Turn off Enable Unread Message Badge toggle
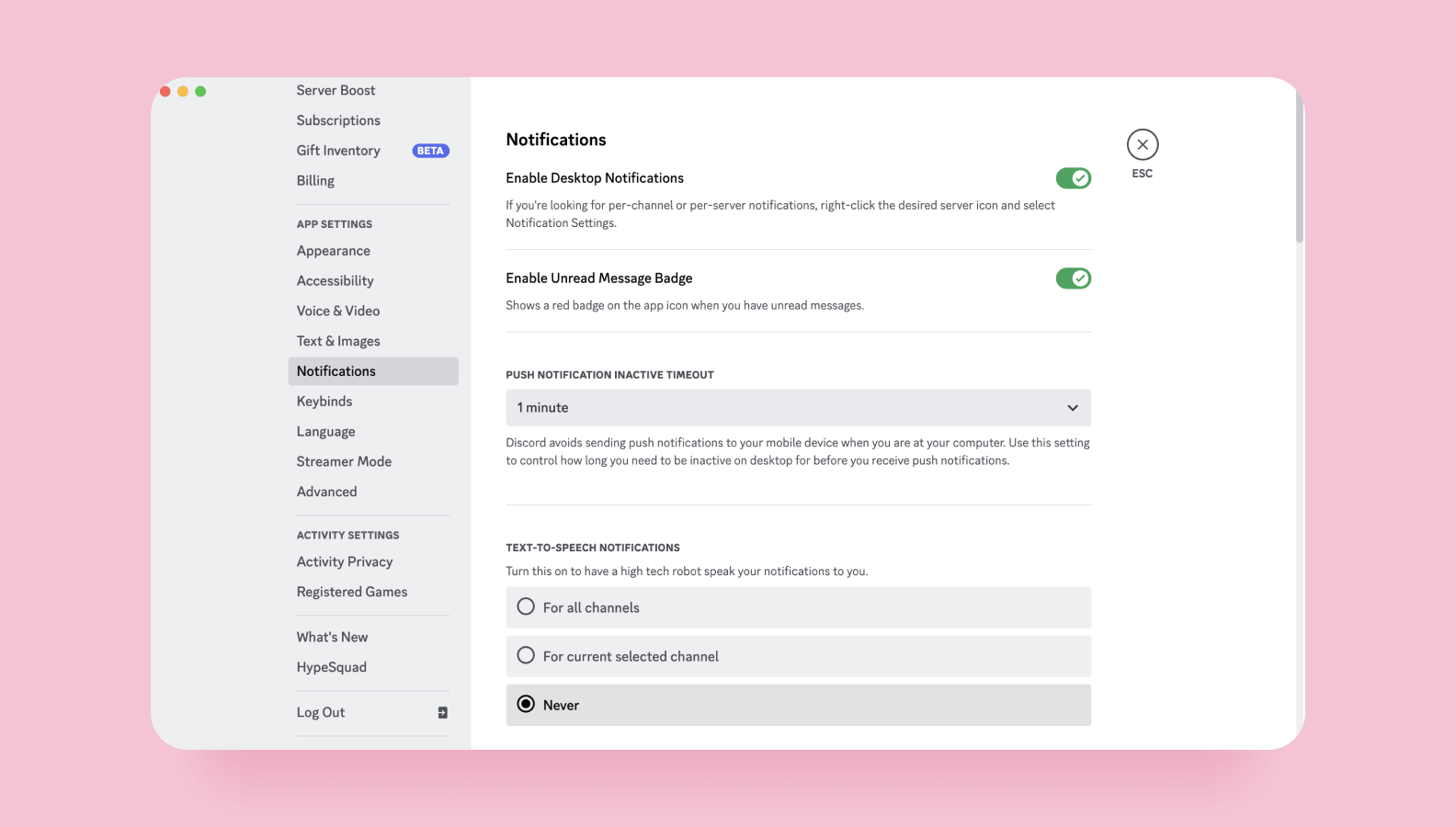The height and width of the screenshot is (827, 1456). [1073, 278]
